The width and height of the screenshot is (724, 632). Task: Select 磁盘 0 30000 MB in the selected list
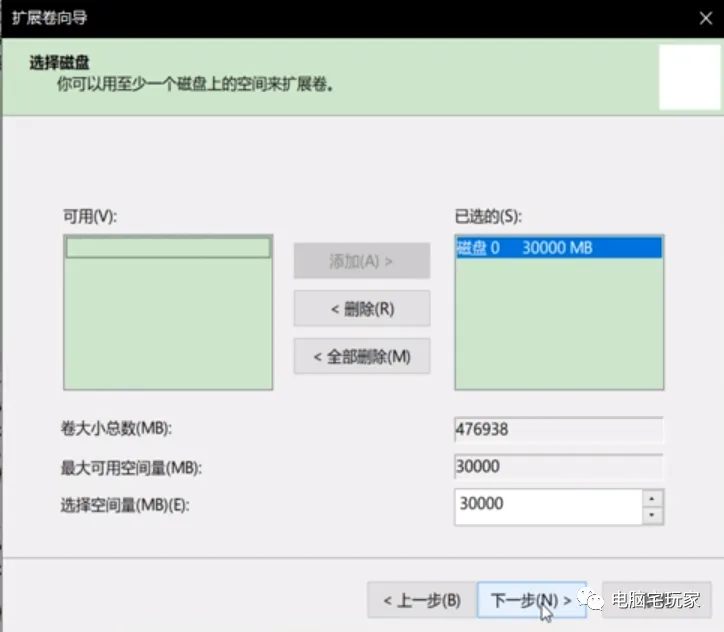(559, 248)
